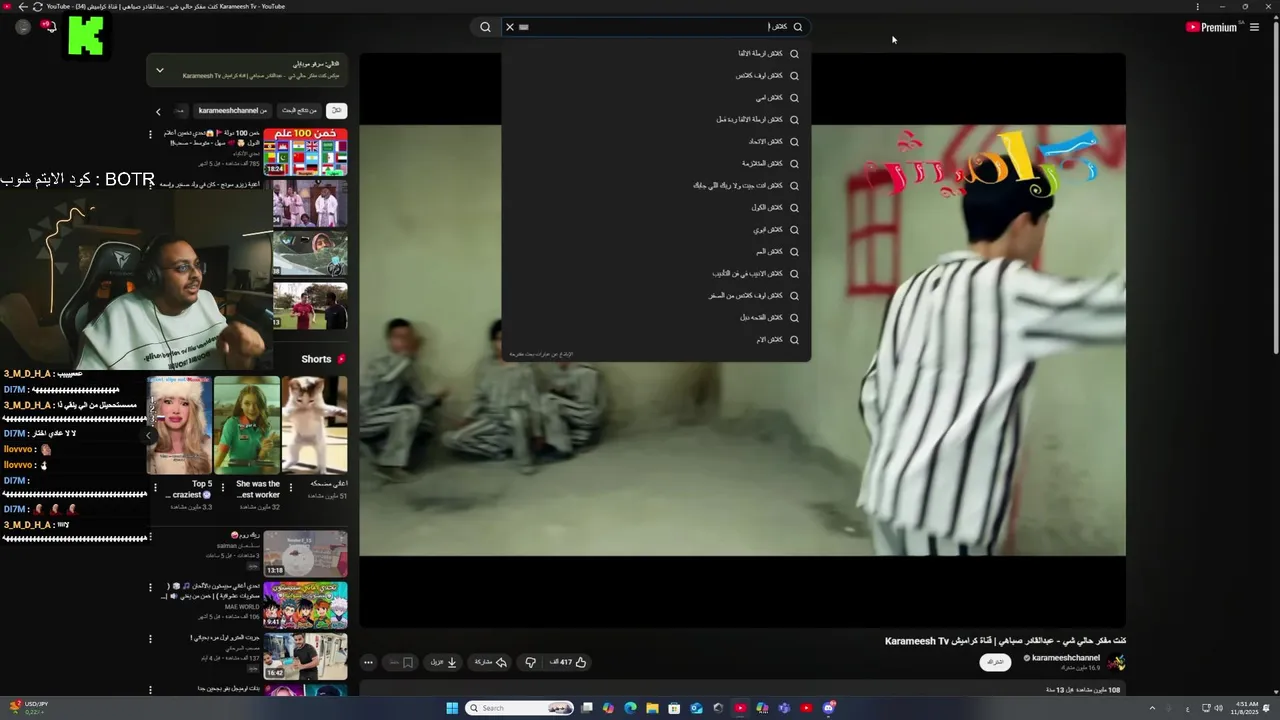
Task: Open options for 'She was the best worker' short
Action: tap(223, 486)
